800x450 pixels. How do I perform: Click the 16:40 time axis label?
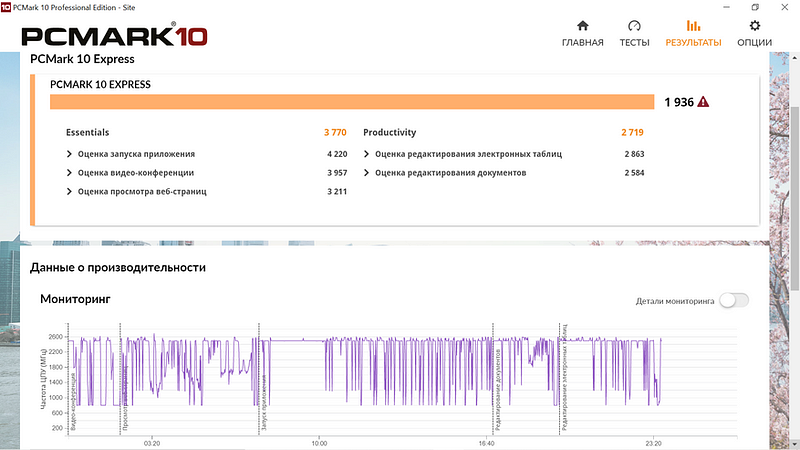click(486, 443)
